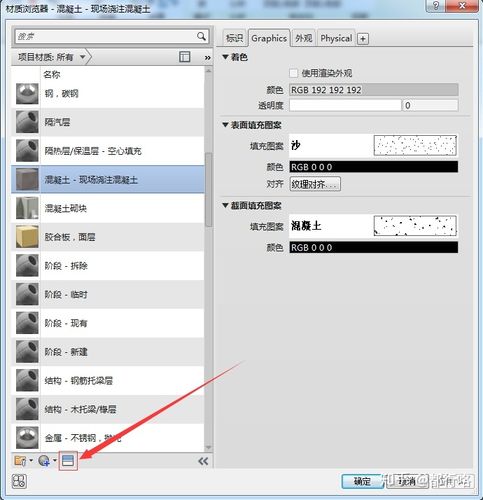Collapse the 表面填充图案 section

coord(225,125)
